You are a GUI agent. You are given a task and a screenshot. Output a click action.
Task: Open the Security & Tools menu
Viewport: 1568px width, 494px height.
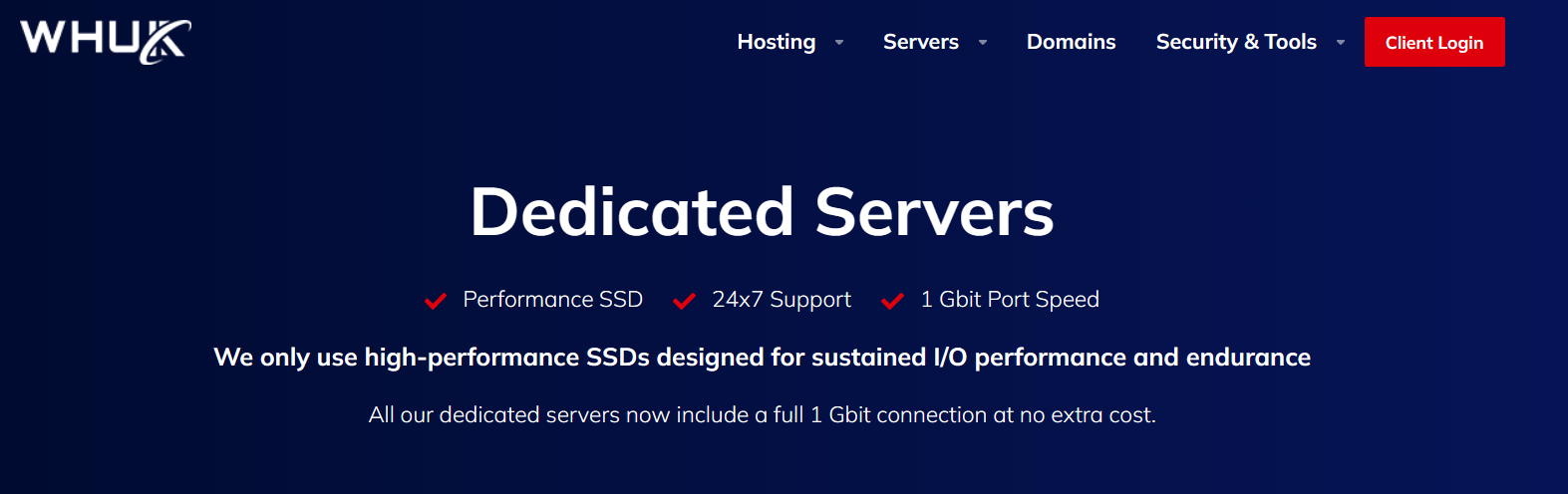pyautogui.click(x=1236, y=42)
